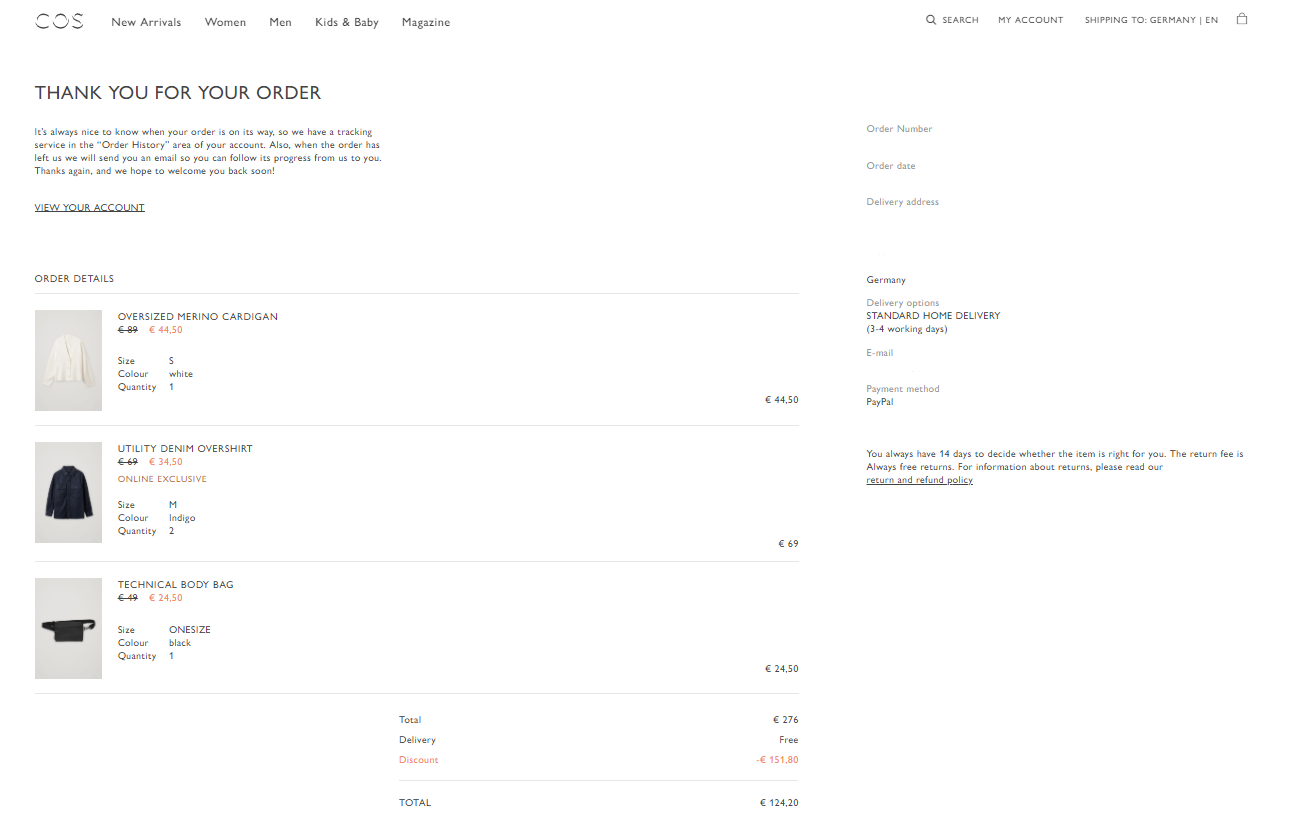
Task: Open the Oversized Merino Cardigan thumbnail
Action: click(68, 360)
